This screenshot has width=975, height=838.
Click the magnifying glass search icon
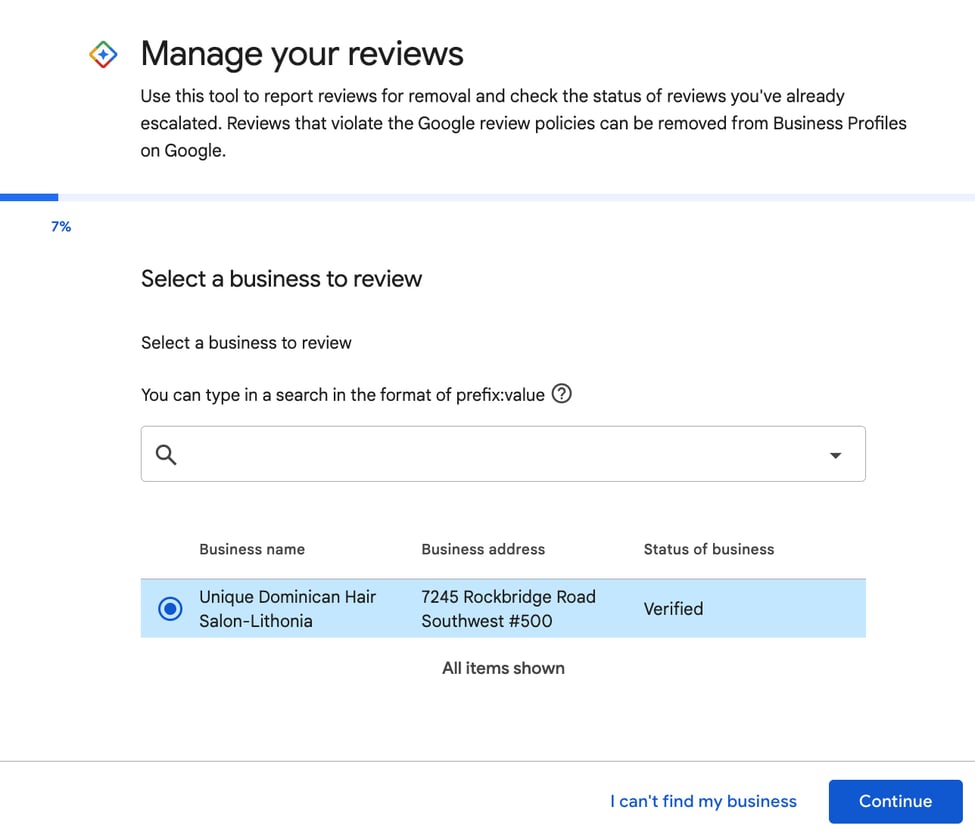click(166, 455)
